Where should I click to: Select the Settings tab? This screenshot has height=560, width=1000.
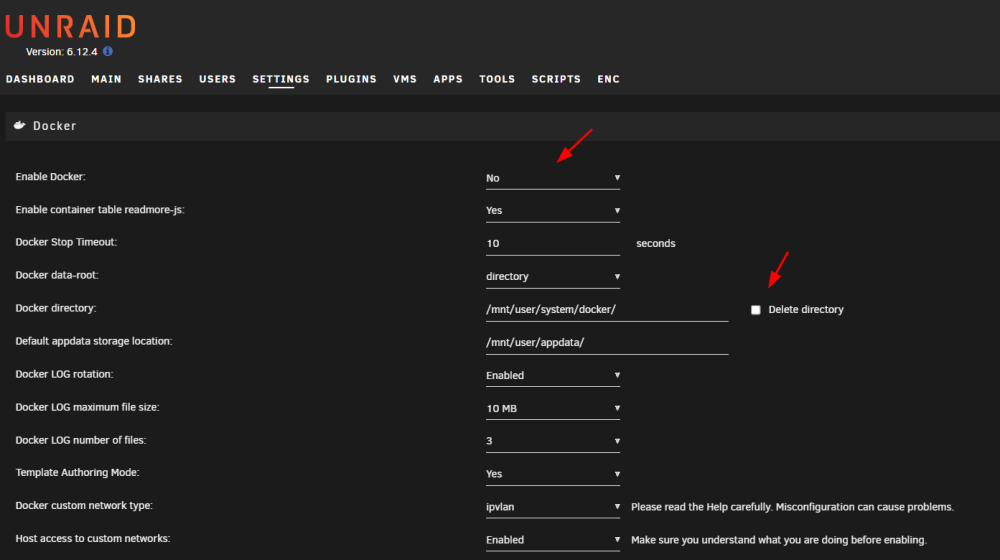(x=281, y=79)
